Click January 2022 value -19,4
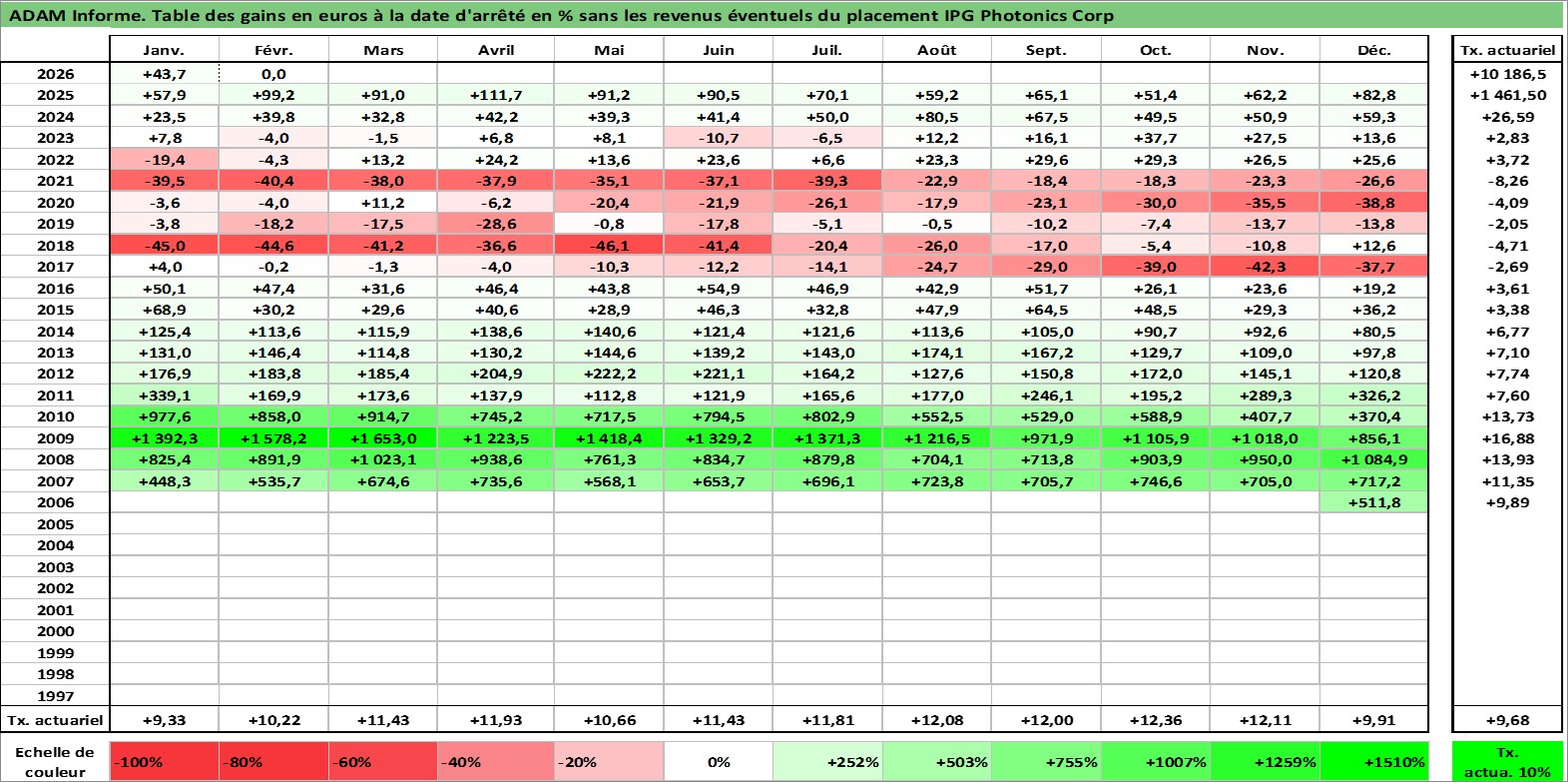Screen dimensions: 1568x782 pyautogui.click(x=164, y=160)
